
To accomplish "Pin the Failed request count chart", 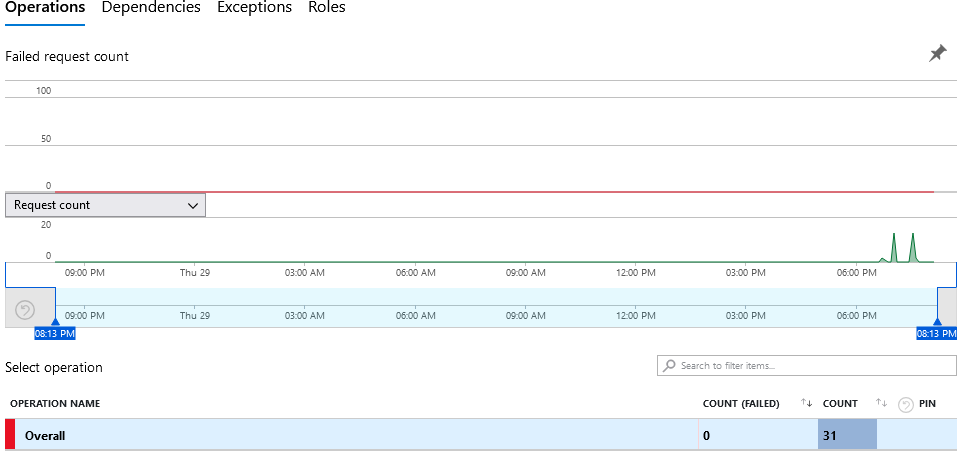I will [937, 54].
